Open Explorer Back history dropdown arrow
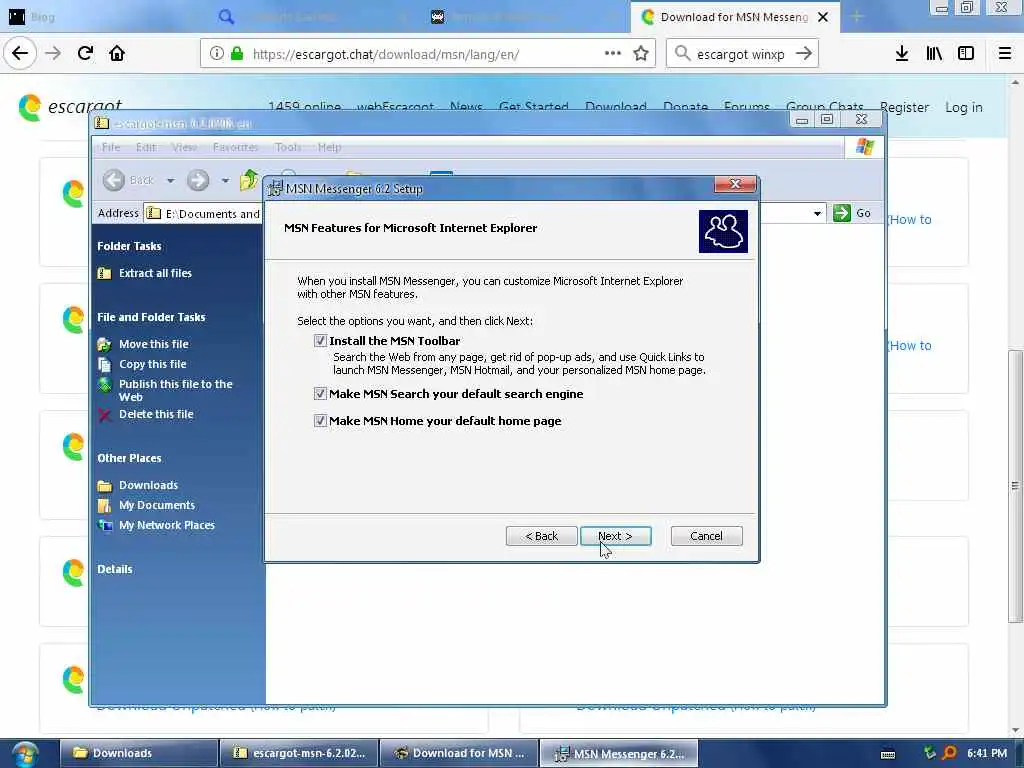 pos(170,180)
